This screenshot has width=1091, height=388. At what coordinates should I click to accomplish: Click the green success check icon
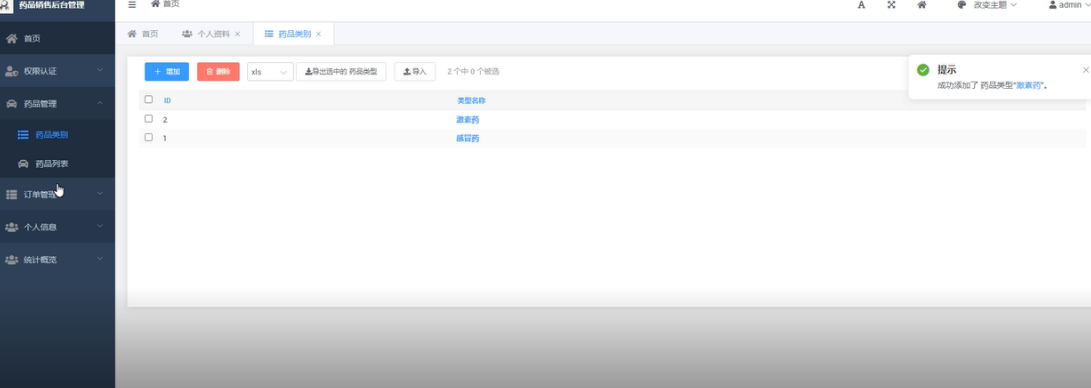coord(923,70)
